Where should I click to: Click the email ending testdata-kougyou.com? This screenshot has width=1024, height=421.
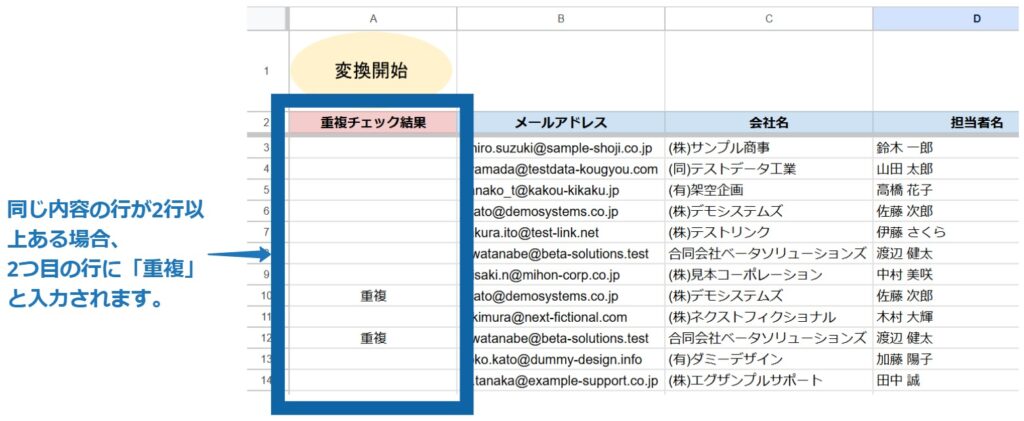(x=566, y=170)
